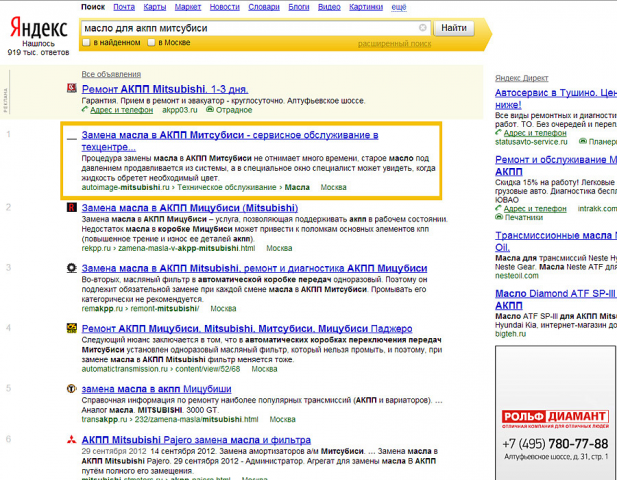The width and height of the screenshot is (617, 480).
Task: Open result 'Замена масла в АКПП Мицубиси (Mitsubishi)'
Action: [190, 208]
